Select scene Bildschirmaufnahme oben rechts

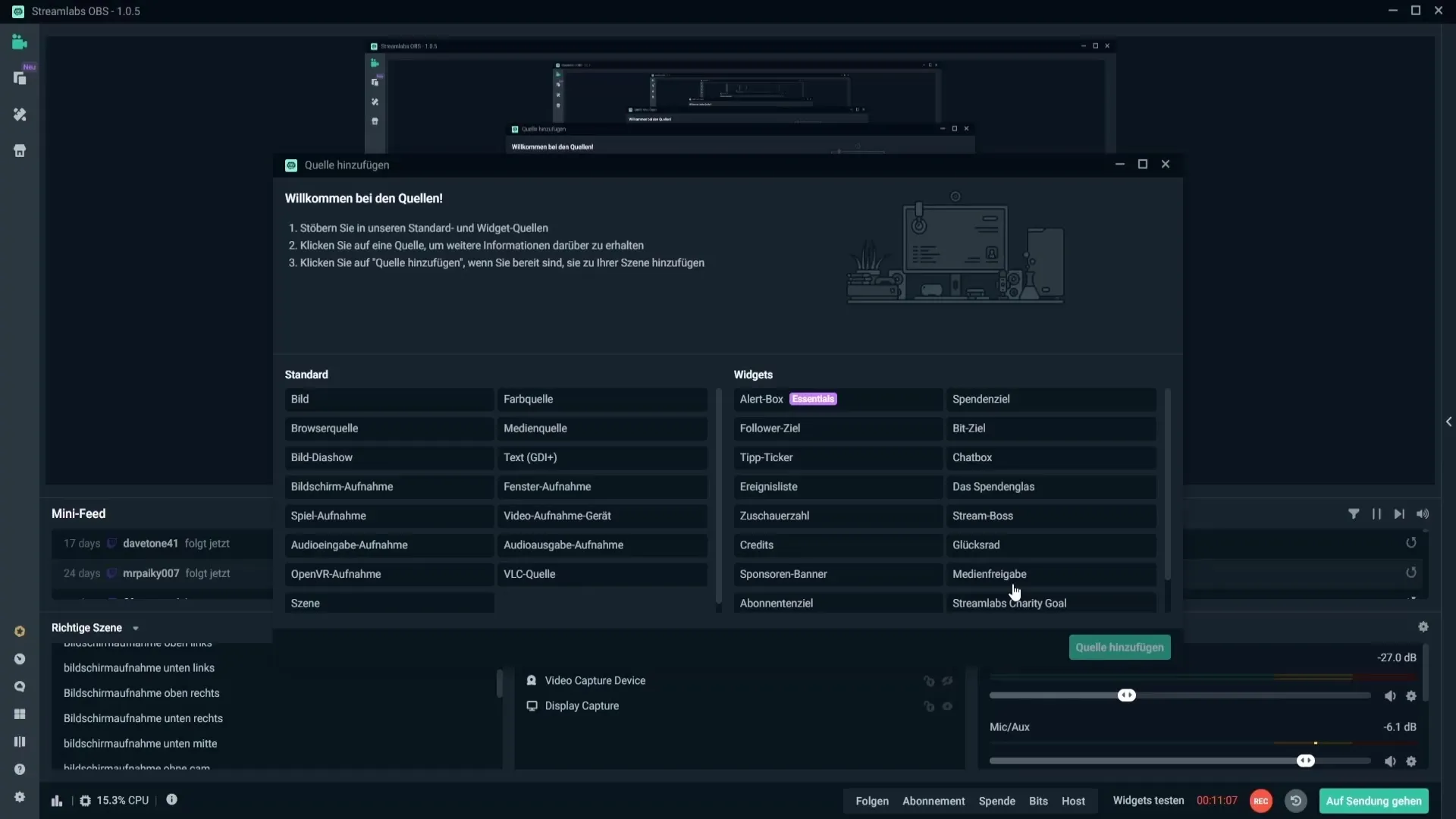tap(142, 693)
